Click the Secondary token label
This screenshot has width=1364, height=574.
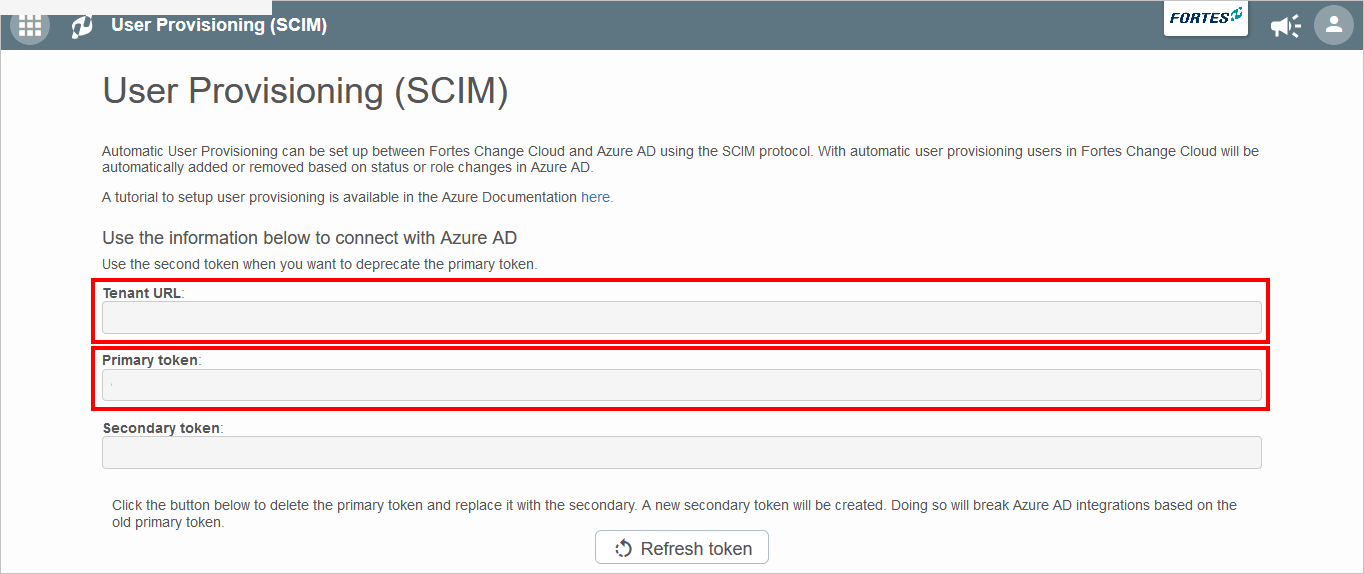tap(162, 428)
